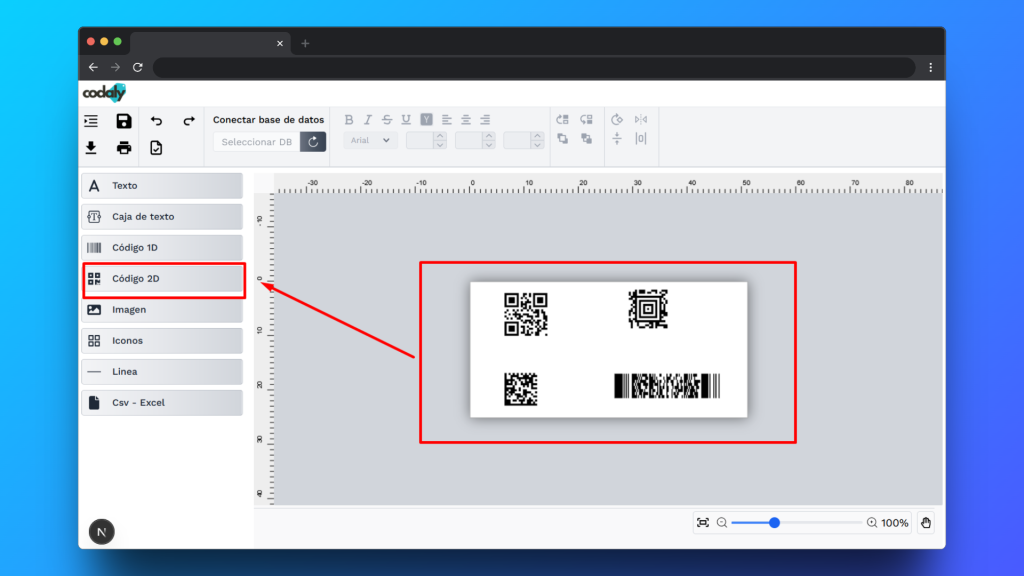Viewport: 1024px width, 576px height.
Task: Activate the hand pan tool
Action: coord(926,522)
